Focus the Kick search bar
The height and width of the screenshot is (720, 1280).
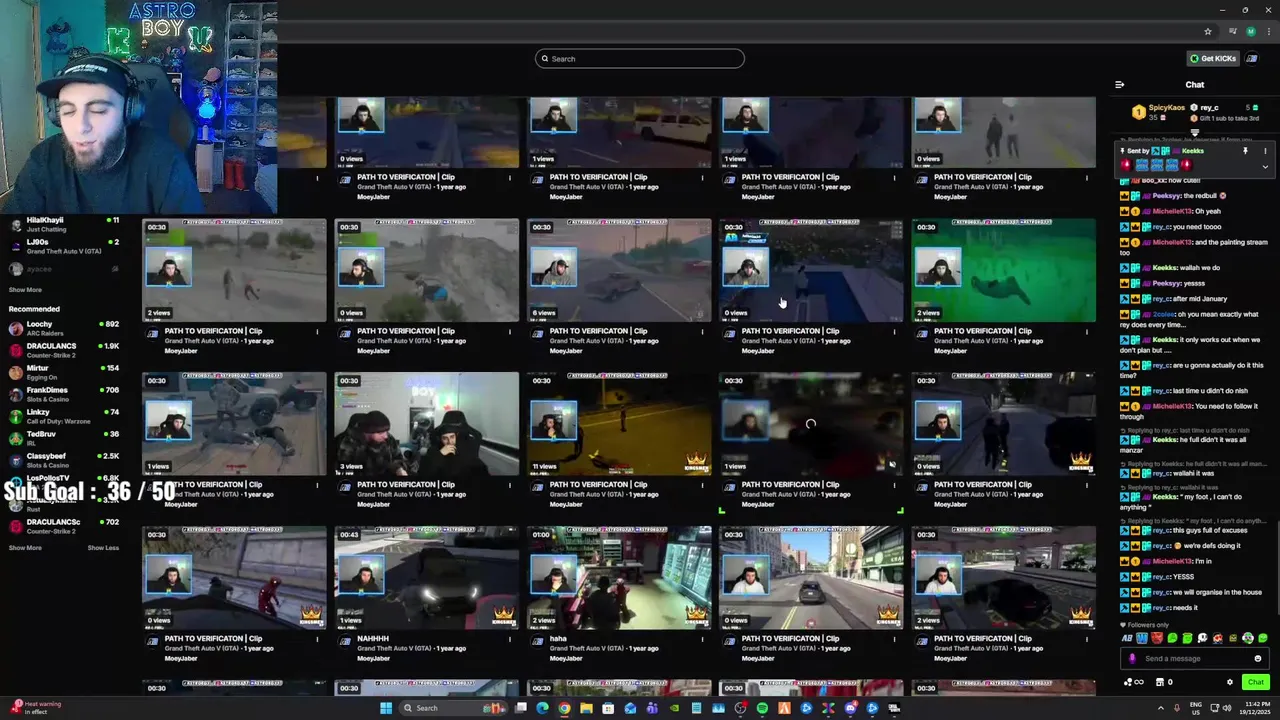tap(640, 58)
